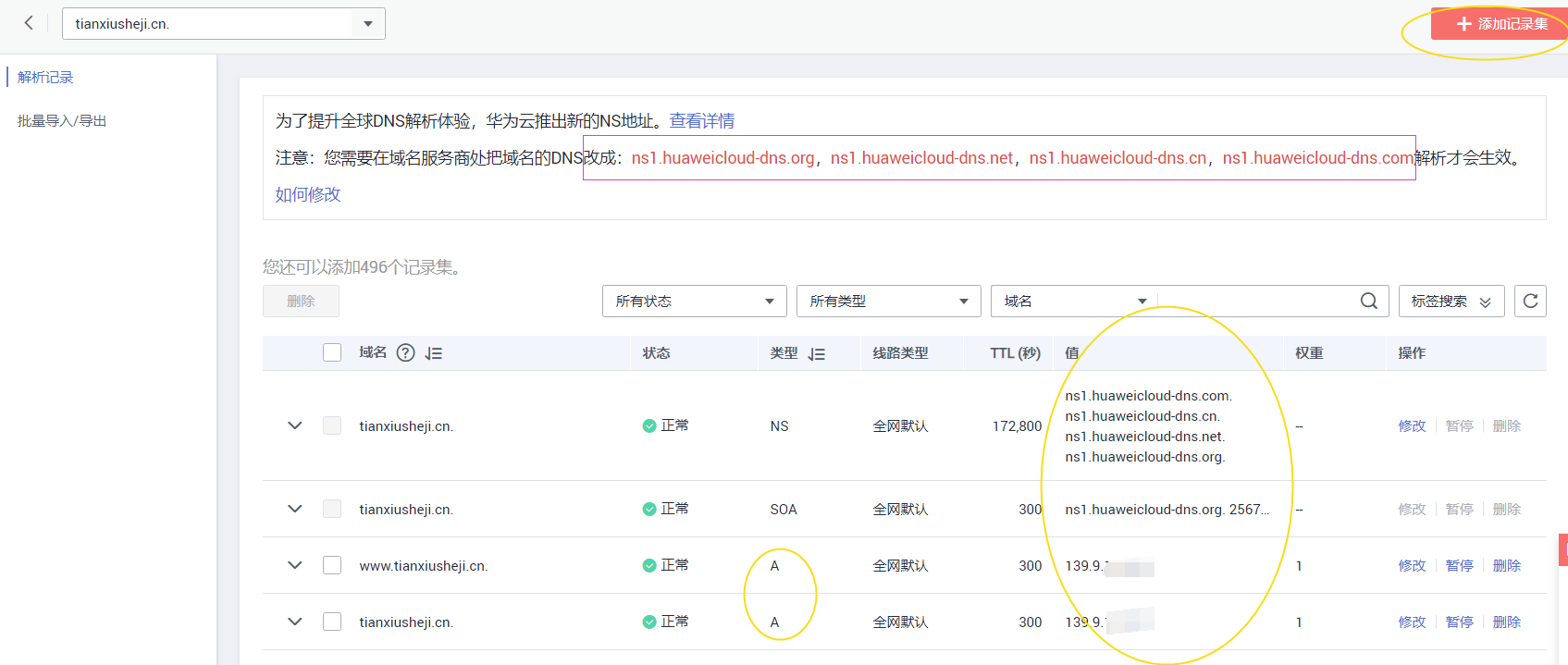The image size is (1568, 665).
Task: Click 删除 for www.tianxiusheji.cn. record
Action: [x=1506, y=565]
